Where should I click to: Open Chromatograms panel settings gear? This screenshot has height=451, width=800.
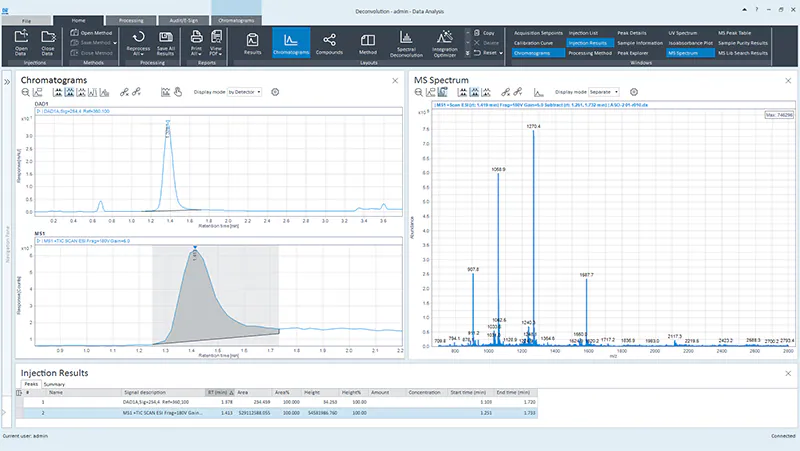[x=274, y=92]
